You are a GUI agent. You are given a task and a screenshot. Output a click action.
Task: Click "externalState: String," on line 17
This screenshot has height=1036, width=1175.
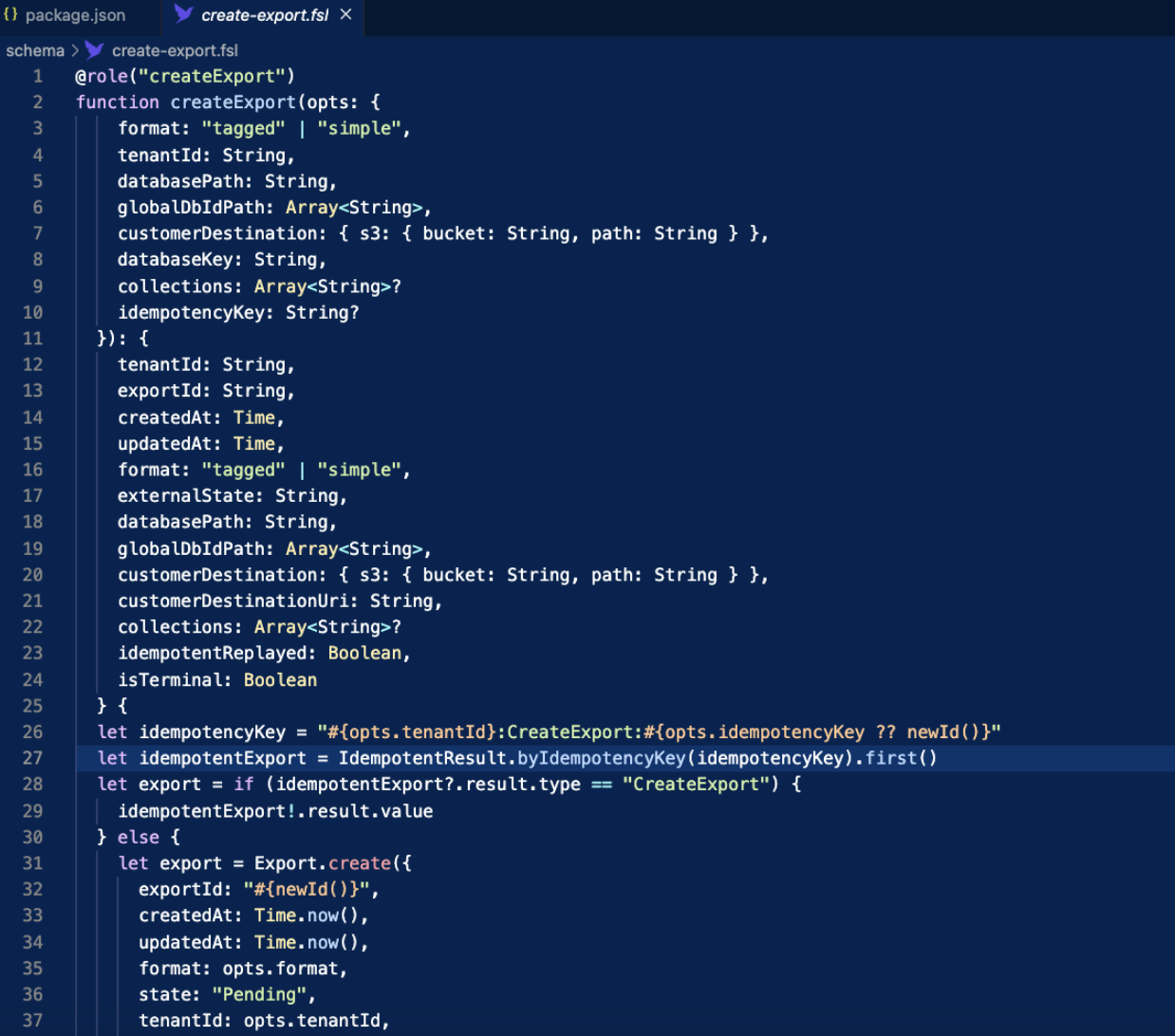(233, 496)
